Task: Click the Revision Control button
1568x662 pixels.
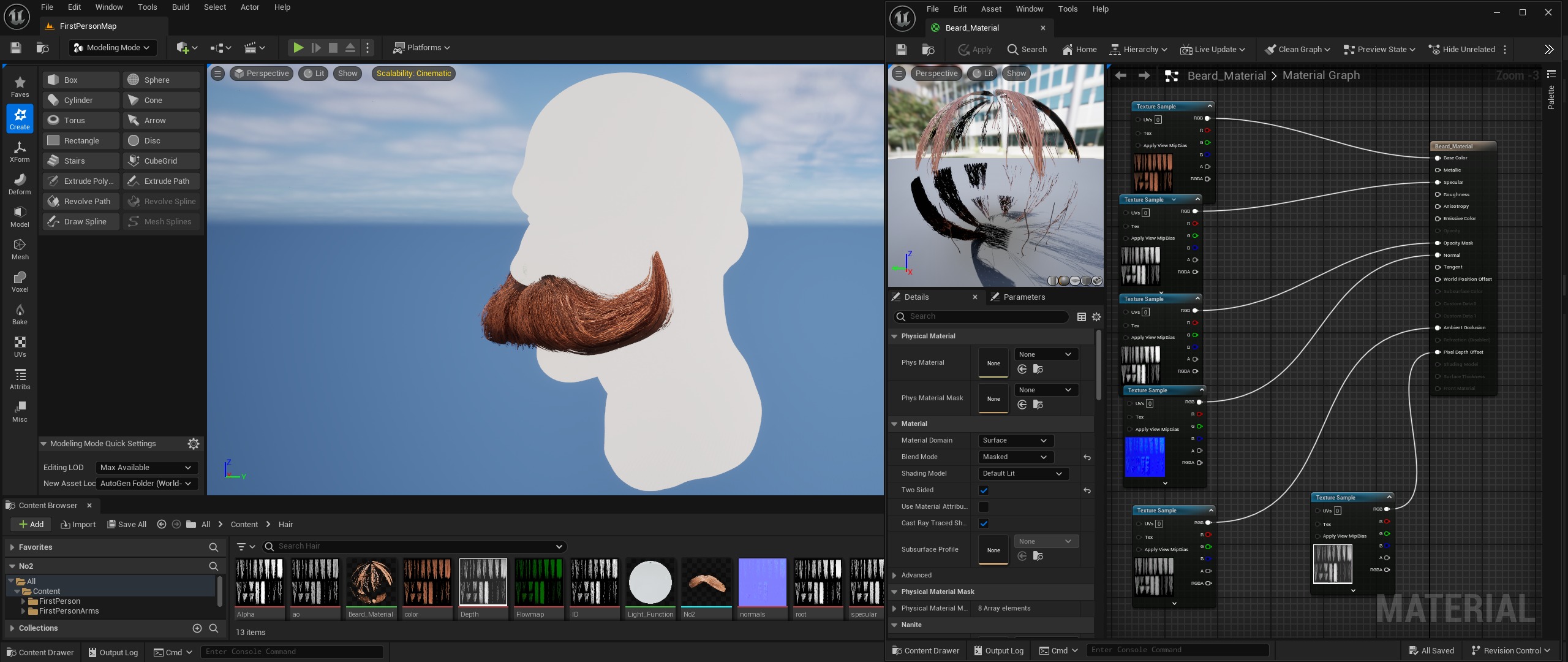Action: (1510, 650)
